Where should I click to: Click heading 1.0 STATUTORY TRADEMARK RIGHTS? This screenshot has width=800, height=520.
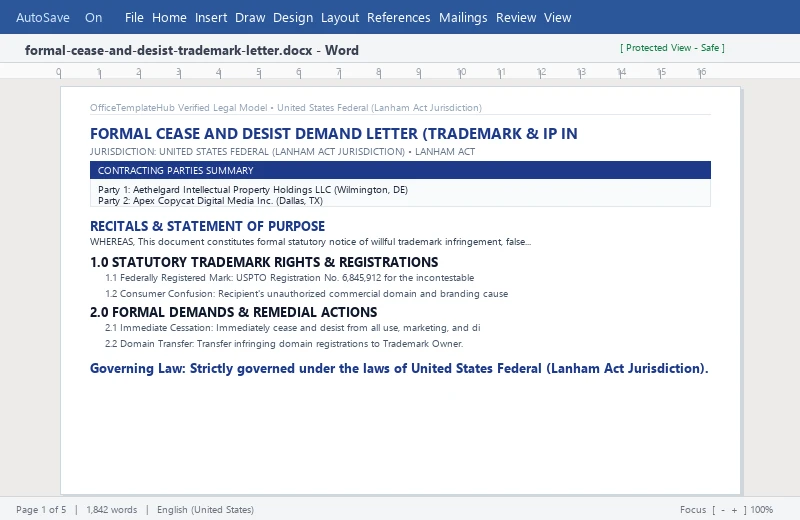click(264, 262)
